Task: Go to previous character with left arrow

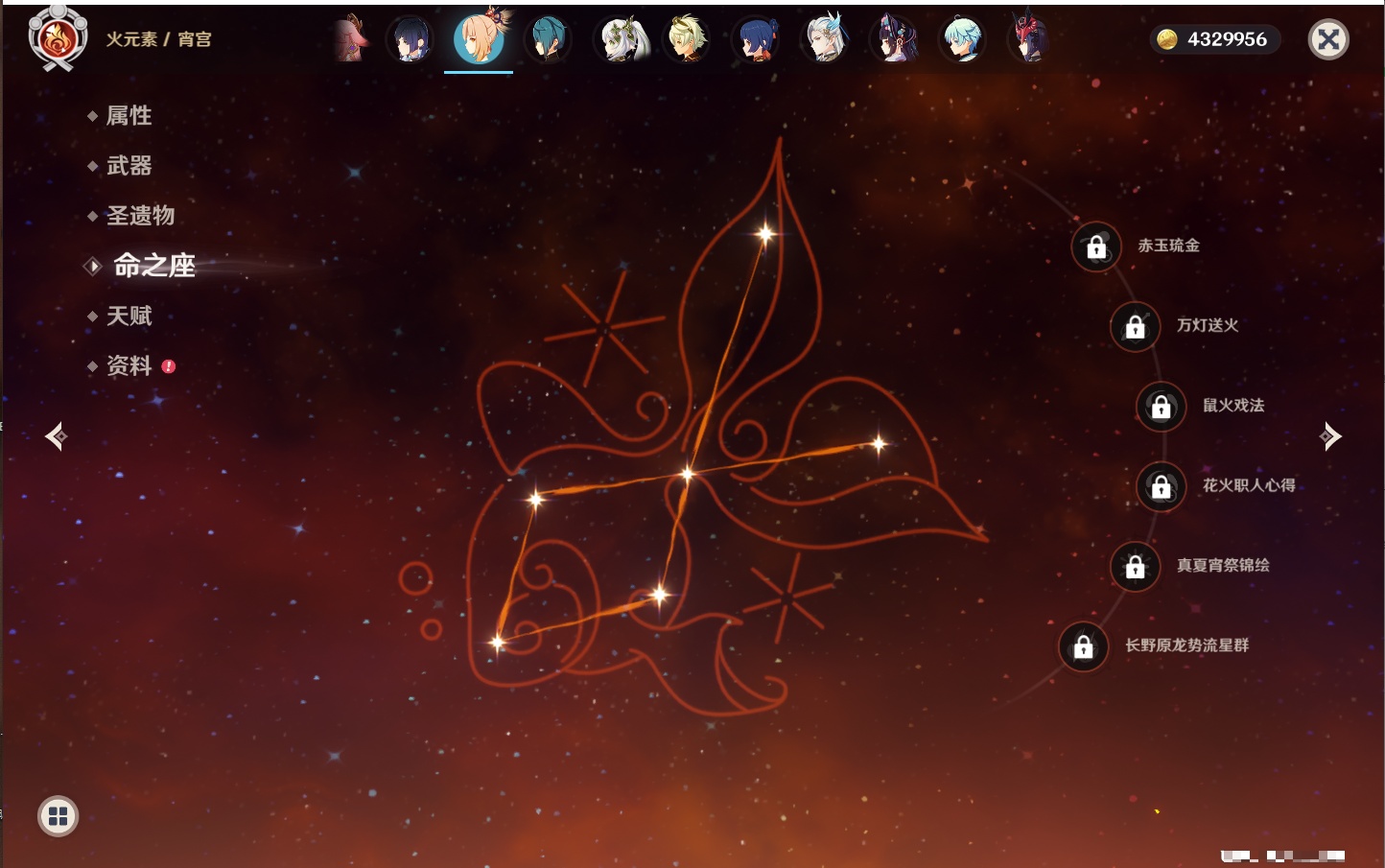Action: [57, 436]
